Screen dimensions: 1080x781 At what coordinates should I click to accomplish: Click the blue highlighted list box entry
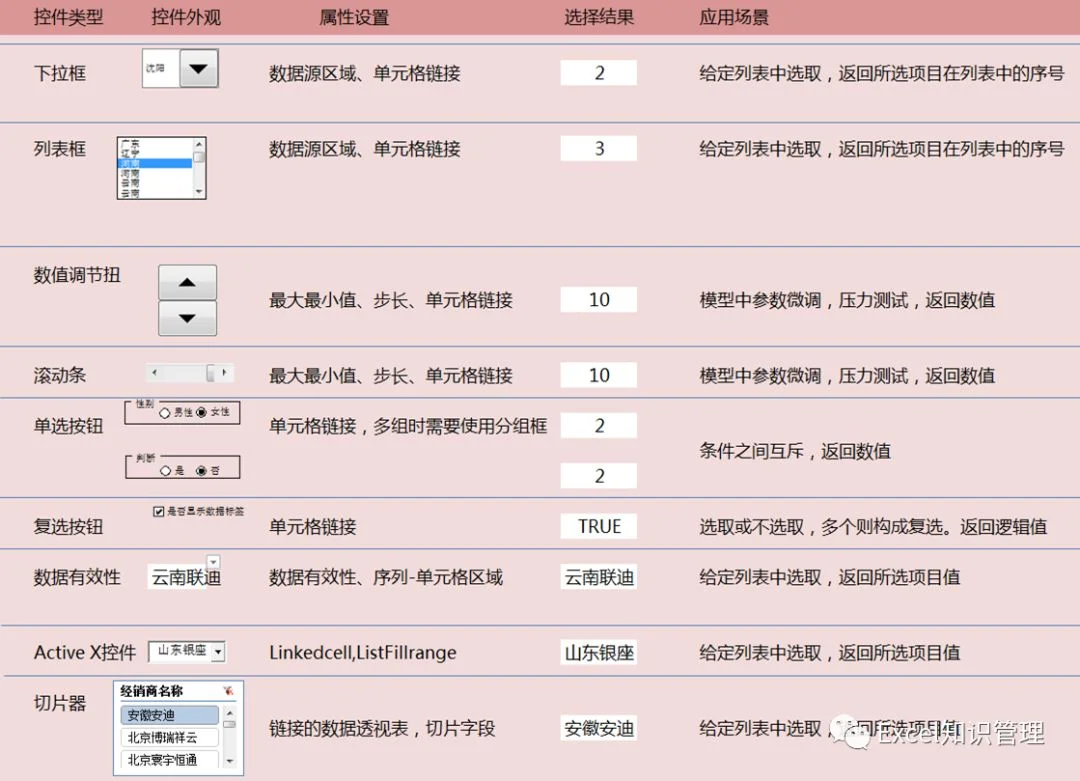pyautogui.click(x=155, y=163)
